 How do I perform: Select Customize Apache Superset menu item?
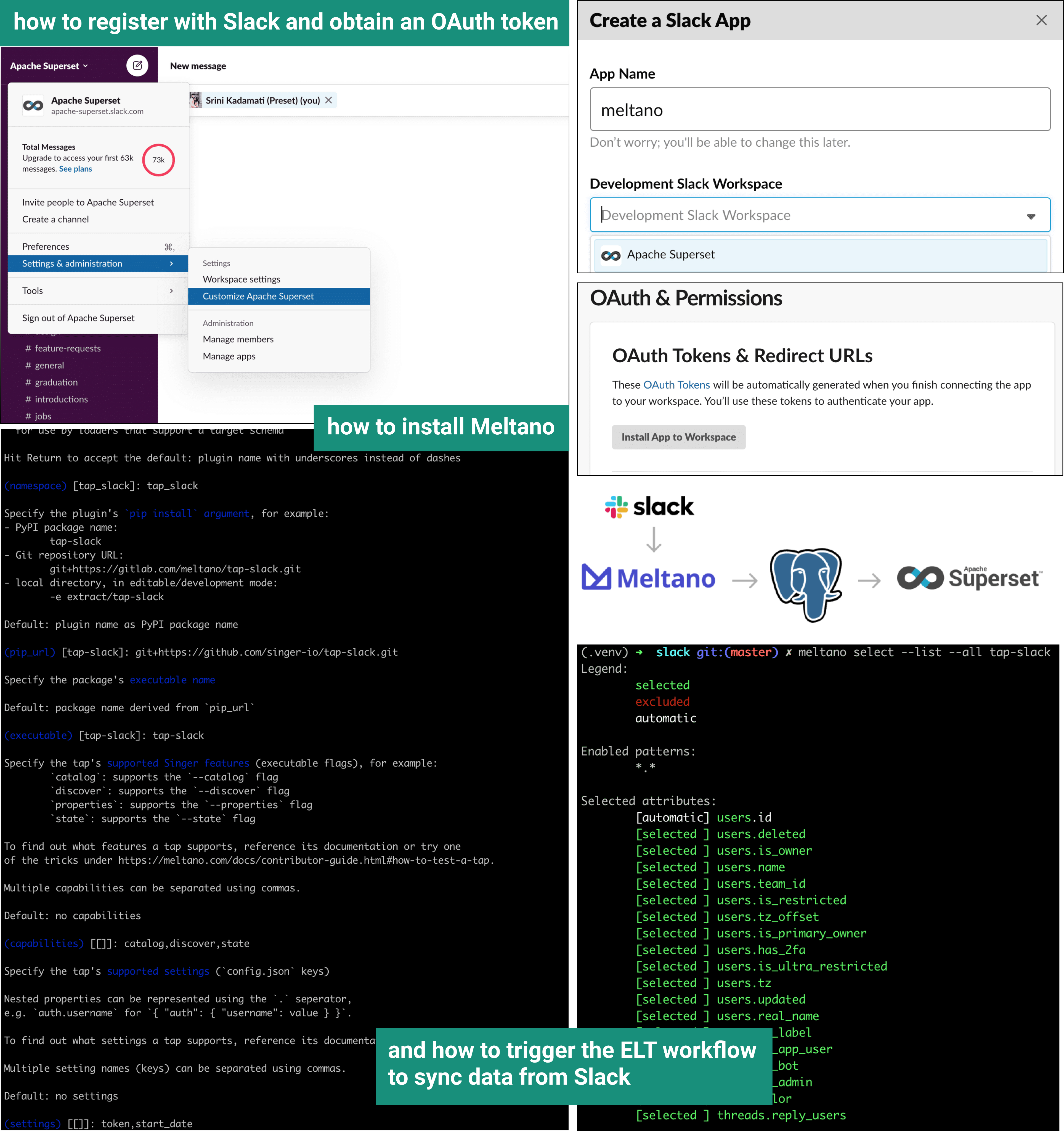(x=258, y=296)
